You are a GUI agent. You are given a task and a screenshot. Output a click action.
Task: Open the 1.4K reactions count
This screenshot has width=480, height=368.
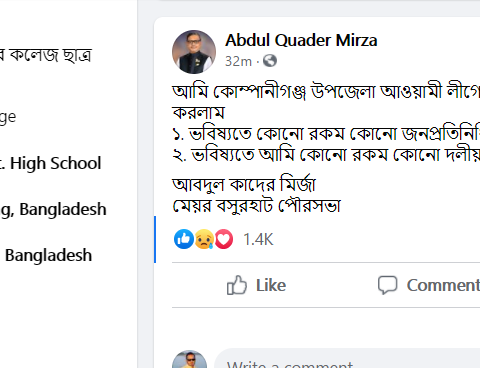click(258, 239)
